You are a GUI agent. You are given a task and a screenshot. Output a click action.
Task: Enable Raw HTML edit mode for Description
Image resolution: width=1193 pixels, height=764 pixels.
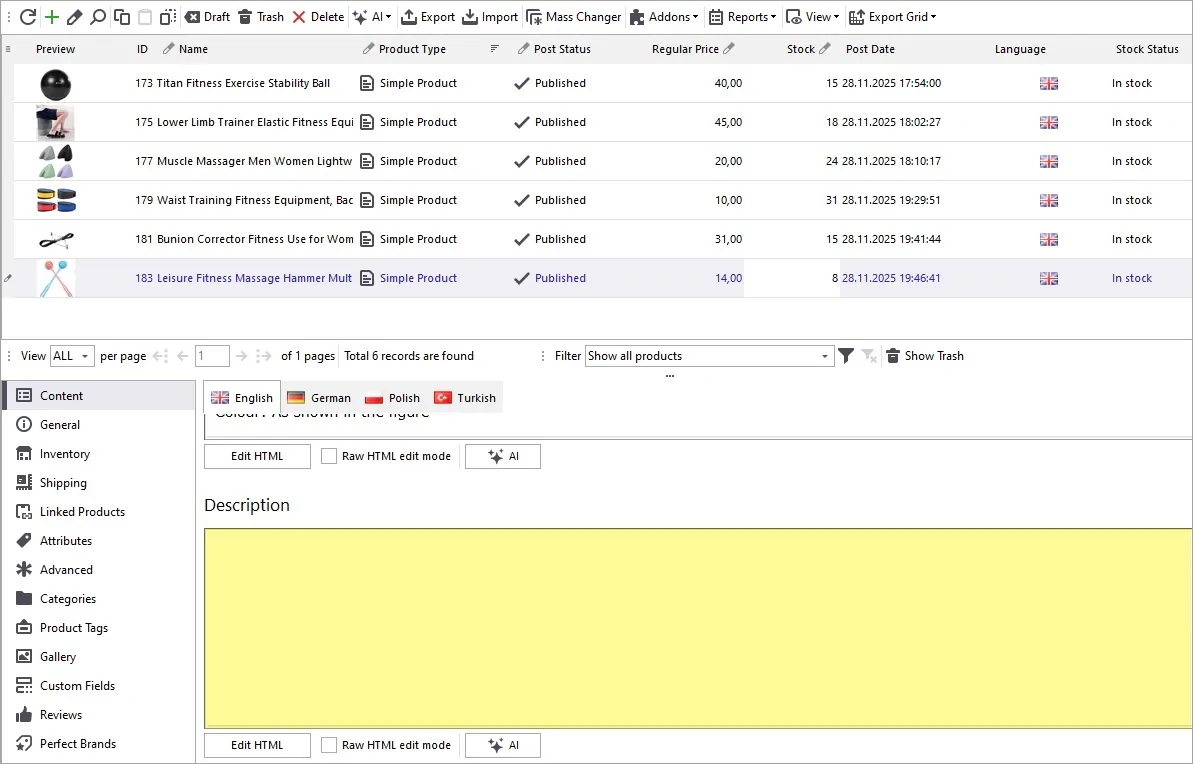point(329,745)
